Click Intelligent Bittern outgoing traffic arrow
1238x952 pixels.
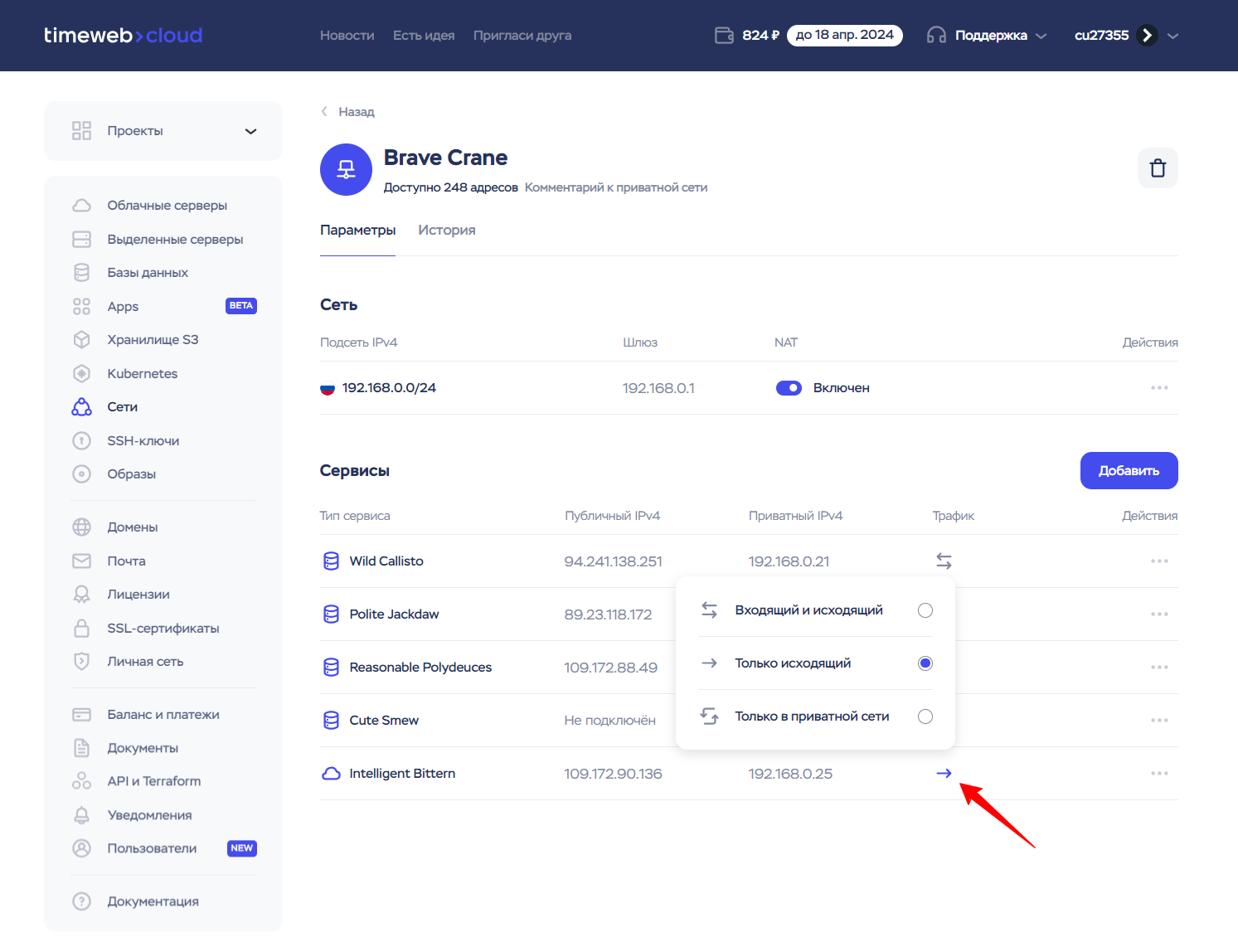point(944,774)
